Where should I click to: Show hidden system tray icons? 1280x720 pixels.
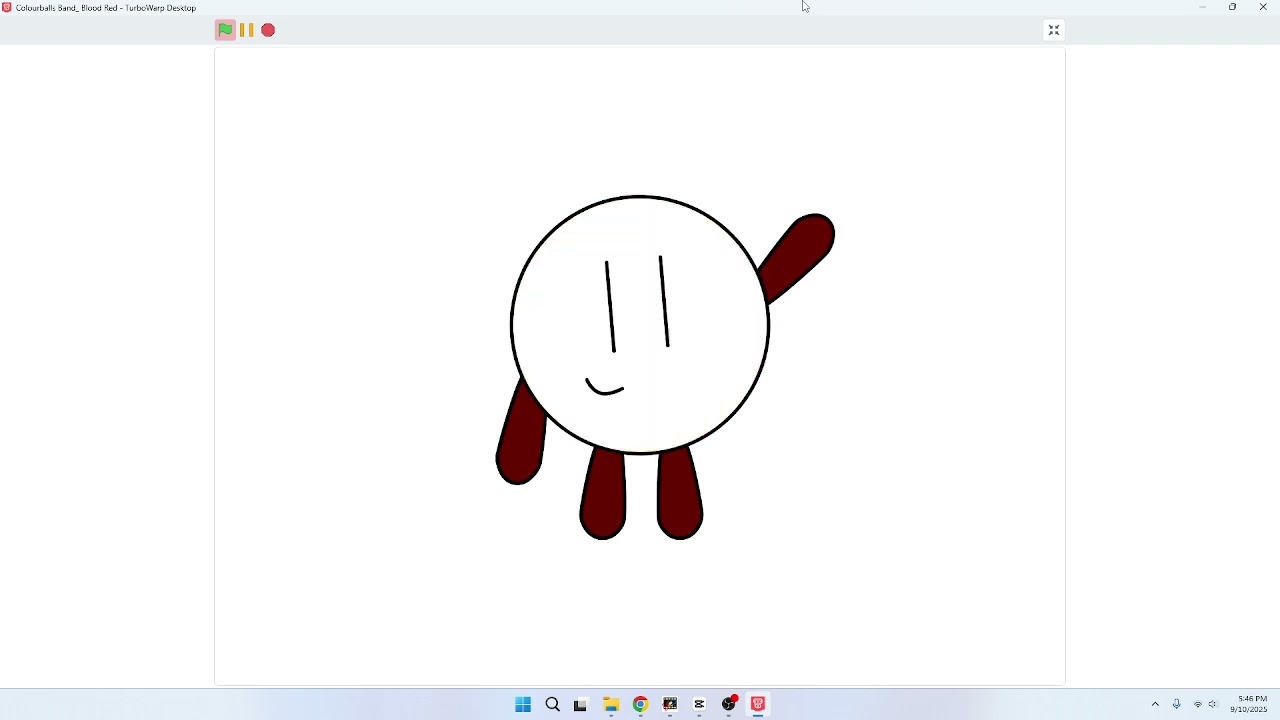click(x=1156, y=705)
